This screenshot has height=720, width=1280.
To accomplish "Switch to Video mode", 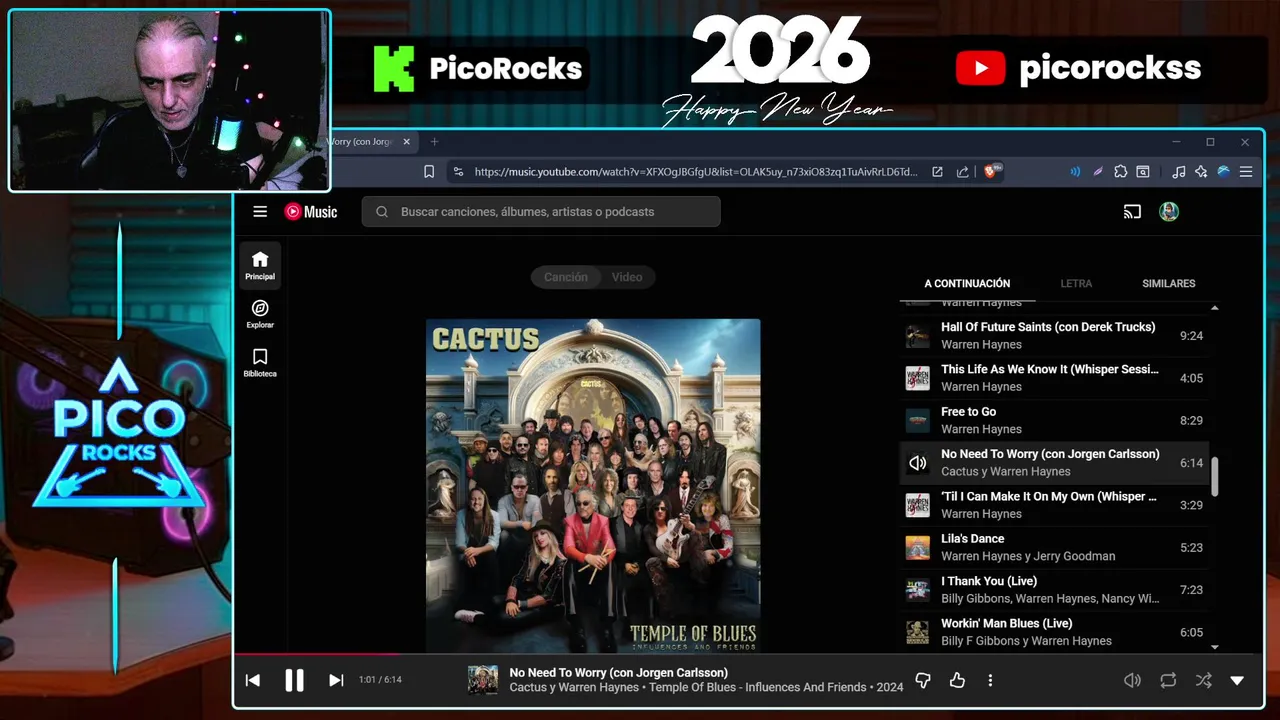I will point(627,277).
